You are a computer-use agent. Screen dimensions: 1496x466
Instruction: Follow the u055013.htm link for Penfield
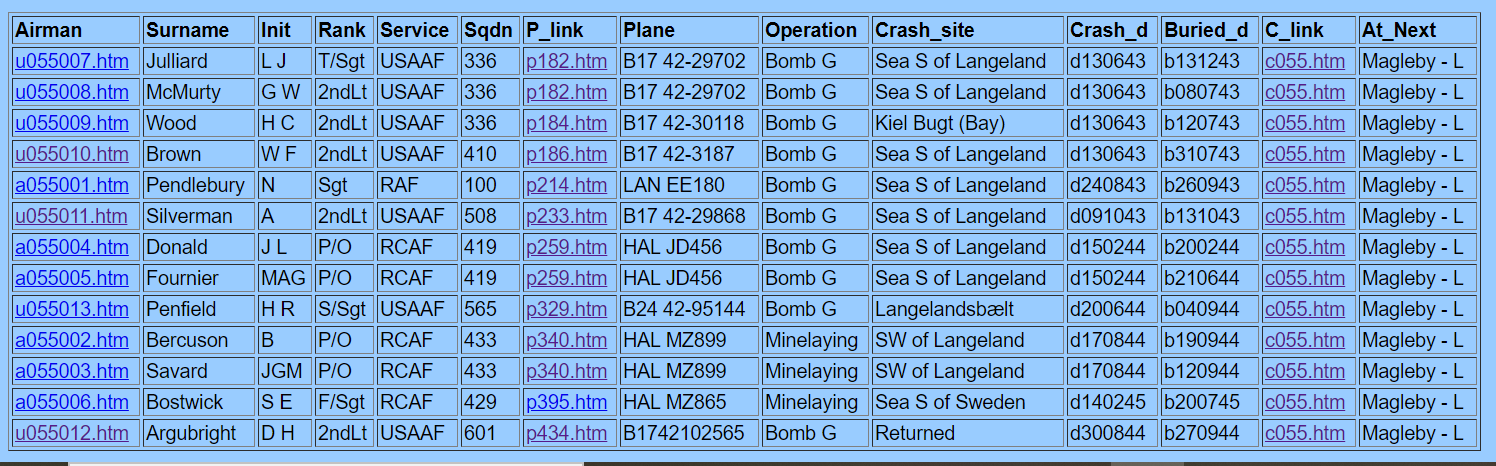[71, 309]
